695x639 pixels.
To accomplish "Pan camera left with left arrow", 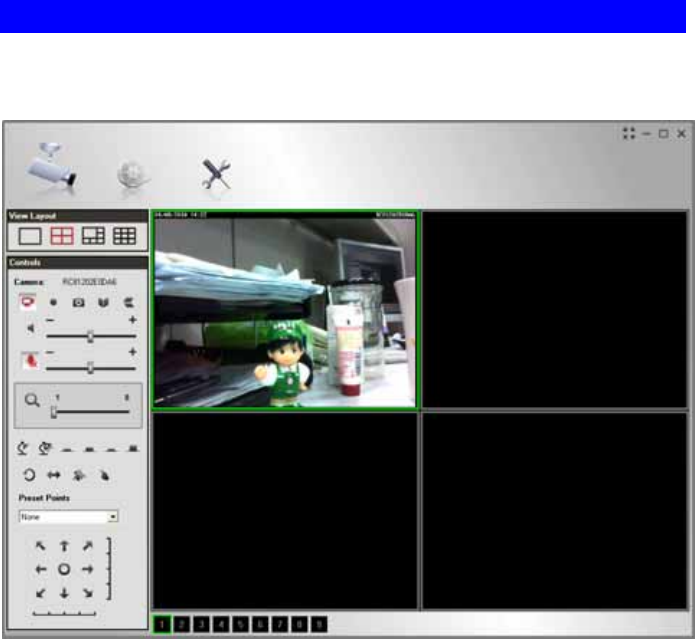I will click(x=41, y=569).
